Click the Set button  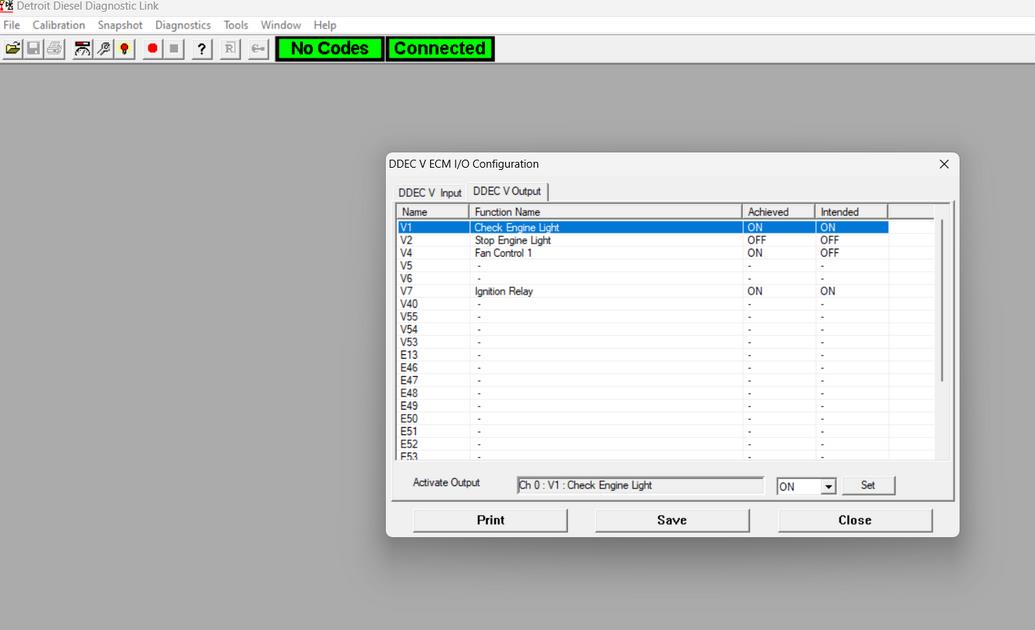868,486
